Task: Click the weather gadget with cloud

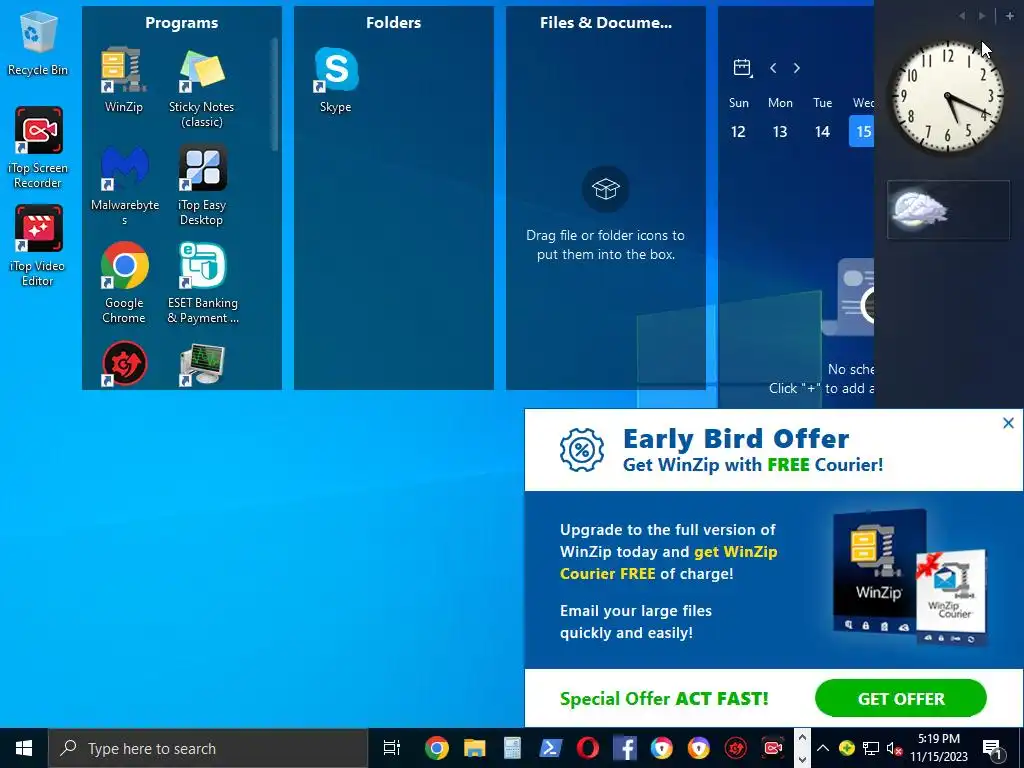Action: tap(948, 210)
